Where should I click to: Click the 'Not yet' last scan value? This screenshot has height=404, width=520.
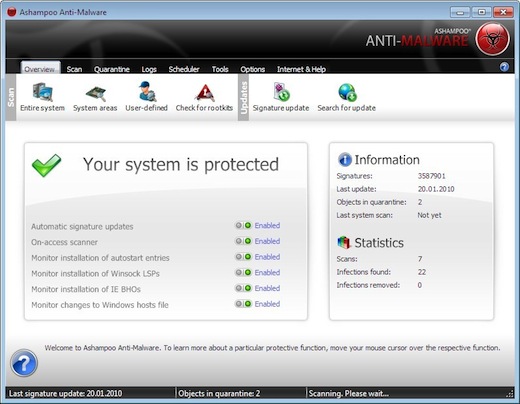click(x=429, y=215)
